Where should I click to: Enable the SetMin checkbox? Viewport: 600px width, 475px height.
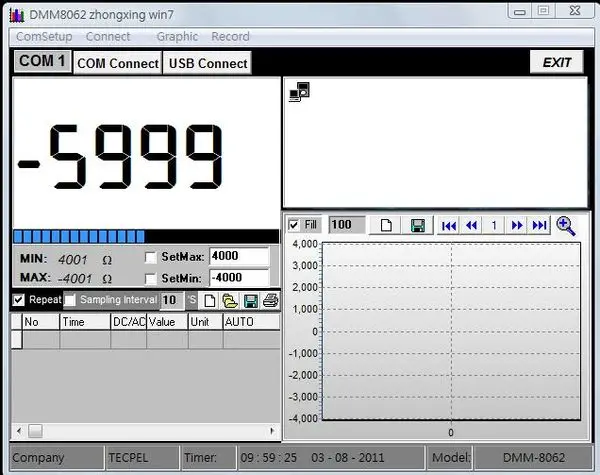[x=151, y=278]
